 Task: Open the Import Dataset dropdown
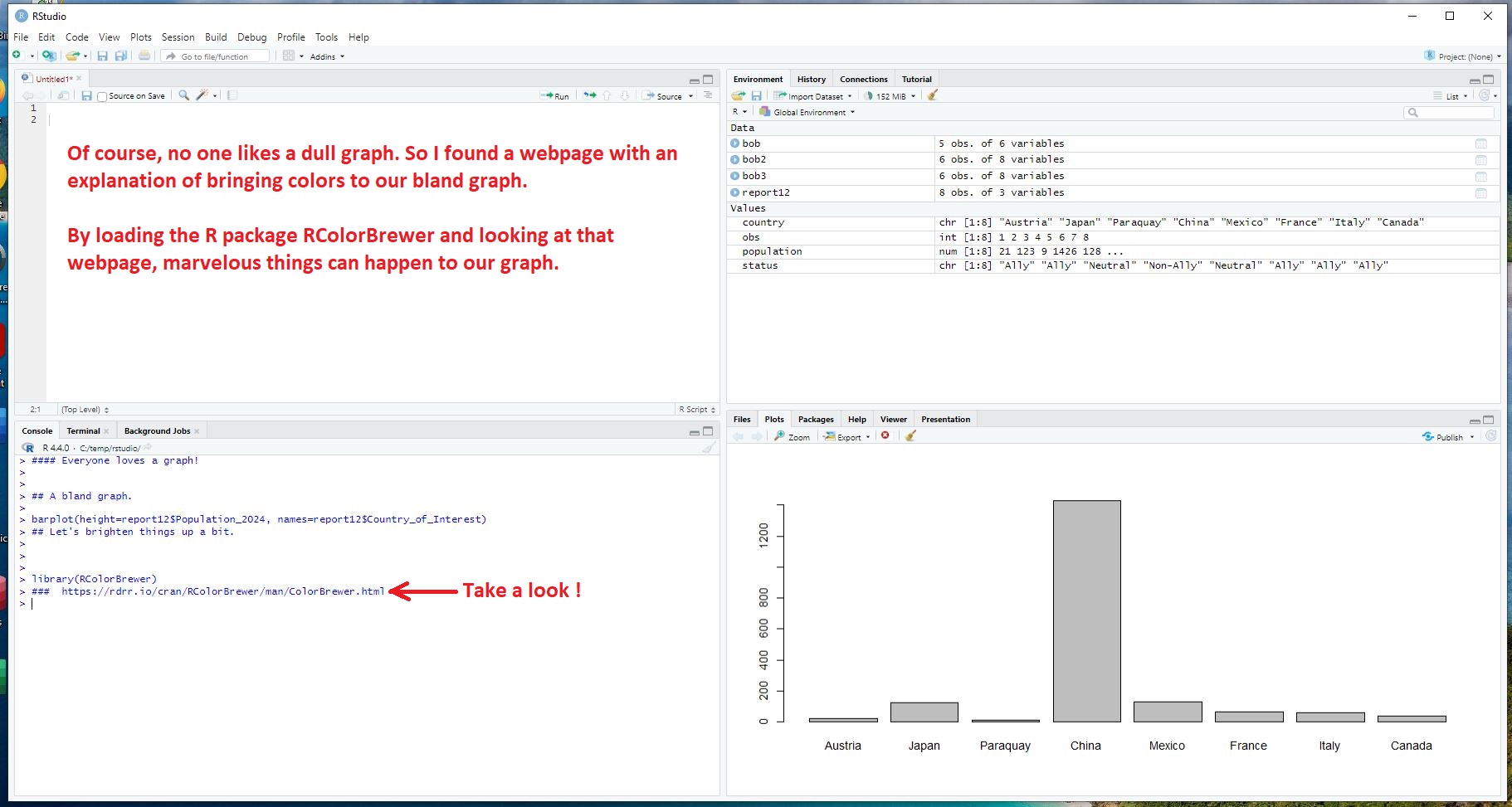(x=814, y=96)
